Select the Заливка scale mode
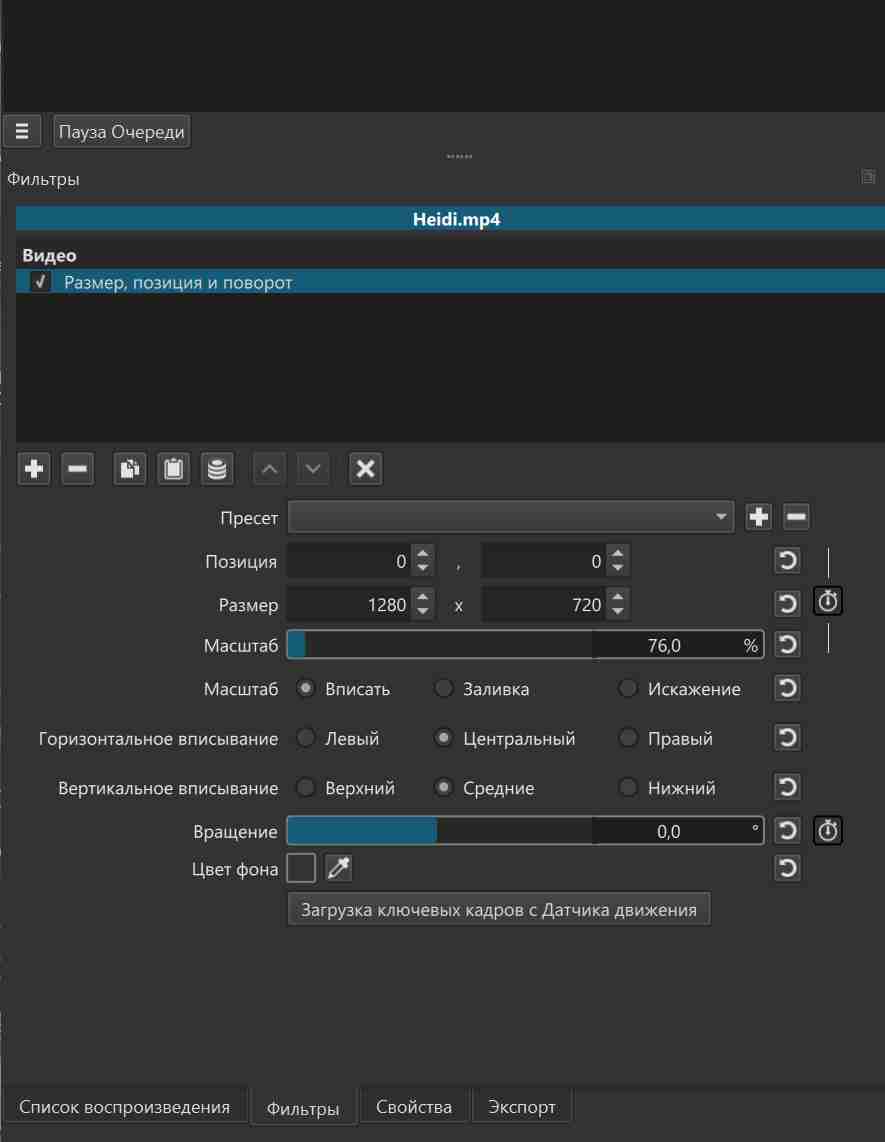Image resolution: width=885 pixels, height=1142 pixels. [x=444, y=689]
